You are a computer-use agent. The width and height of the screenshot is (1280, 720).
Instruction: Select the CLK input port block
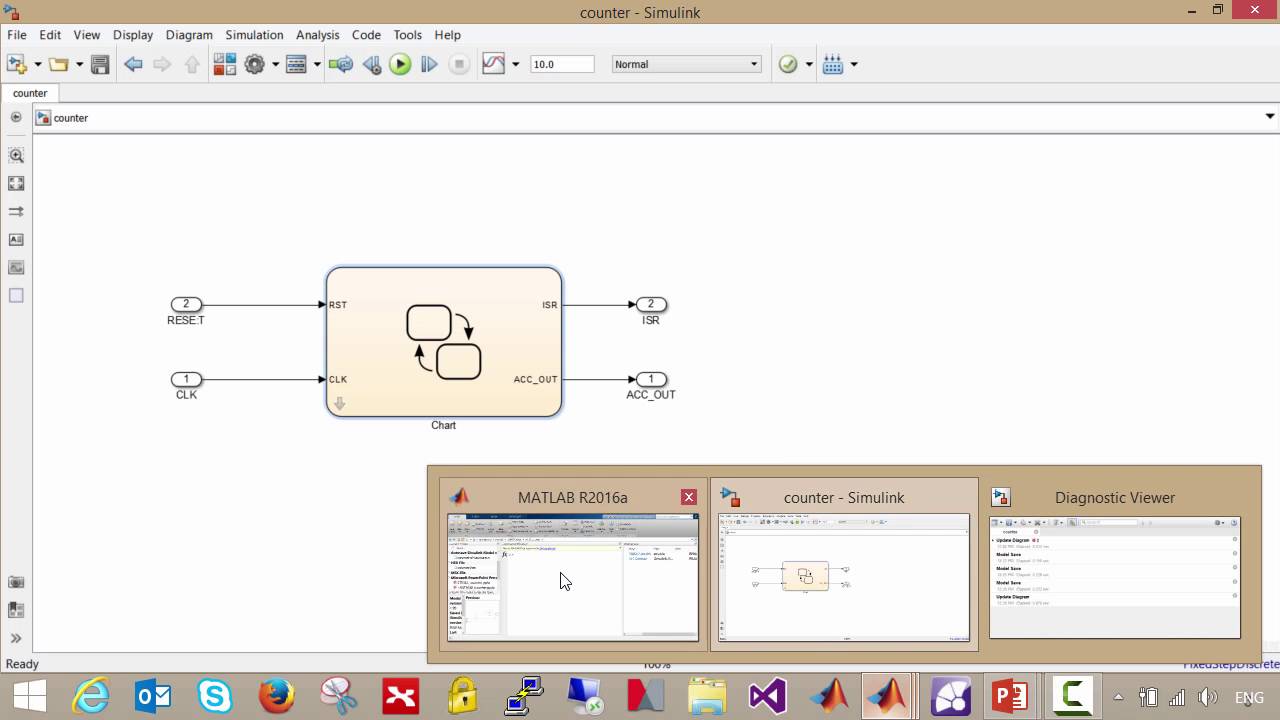[186, 379]
